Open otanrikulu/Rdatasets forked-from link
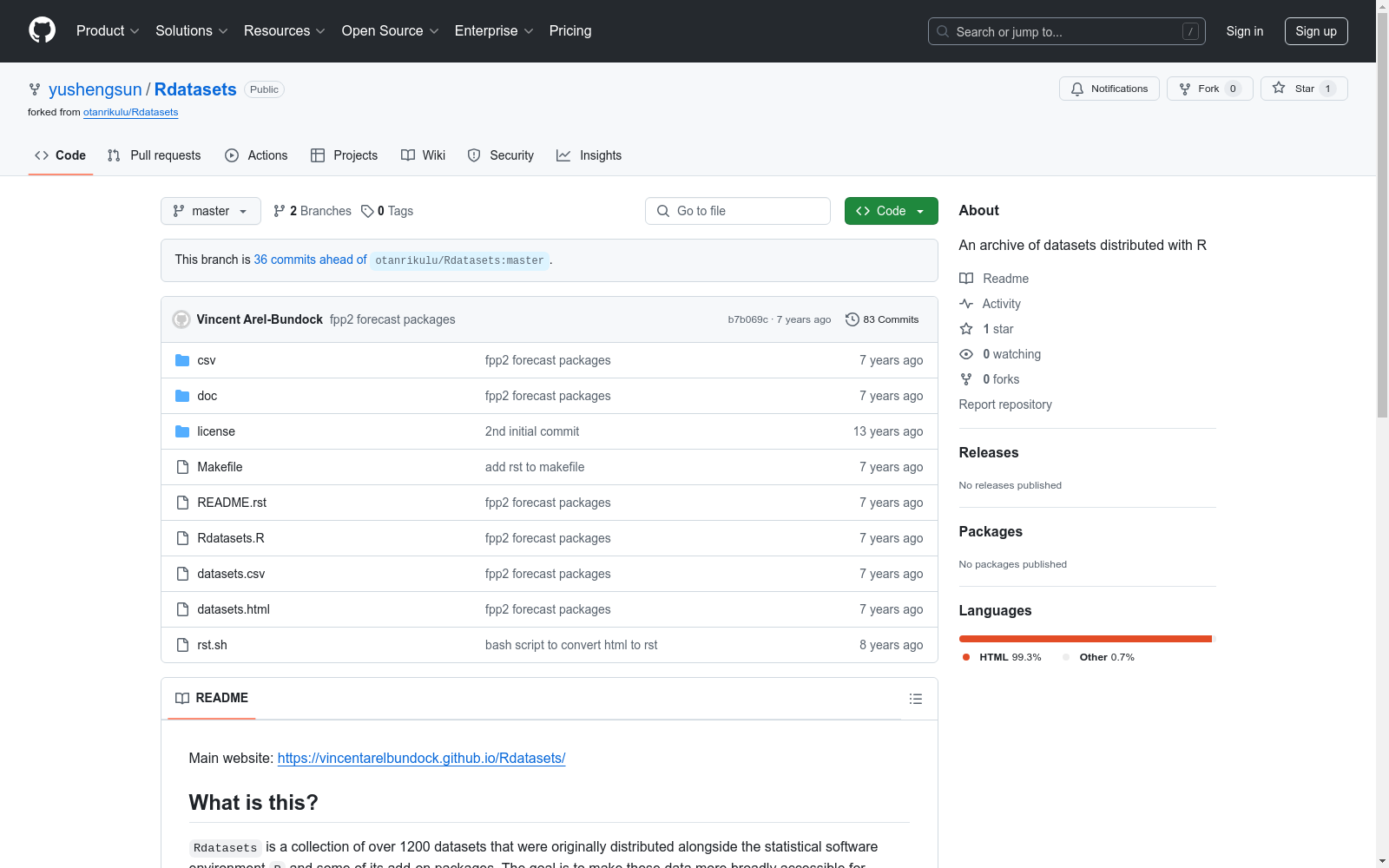 point(130,112)
